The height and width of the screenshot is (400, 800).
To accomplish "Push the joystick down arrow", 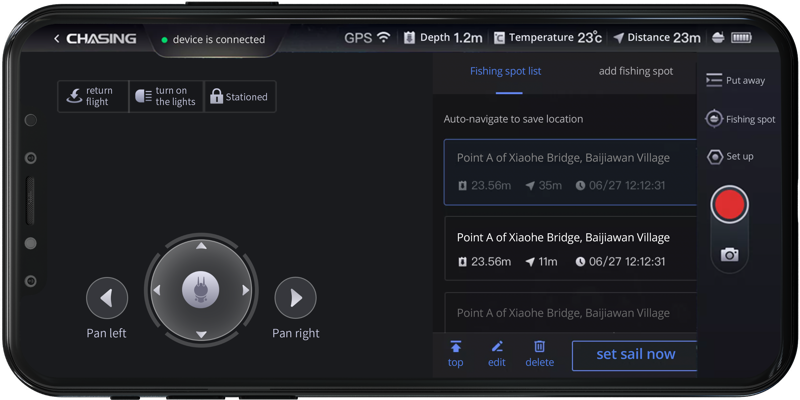I will 202,335.
